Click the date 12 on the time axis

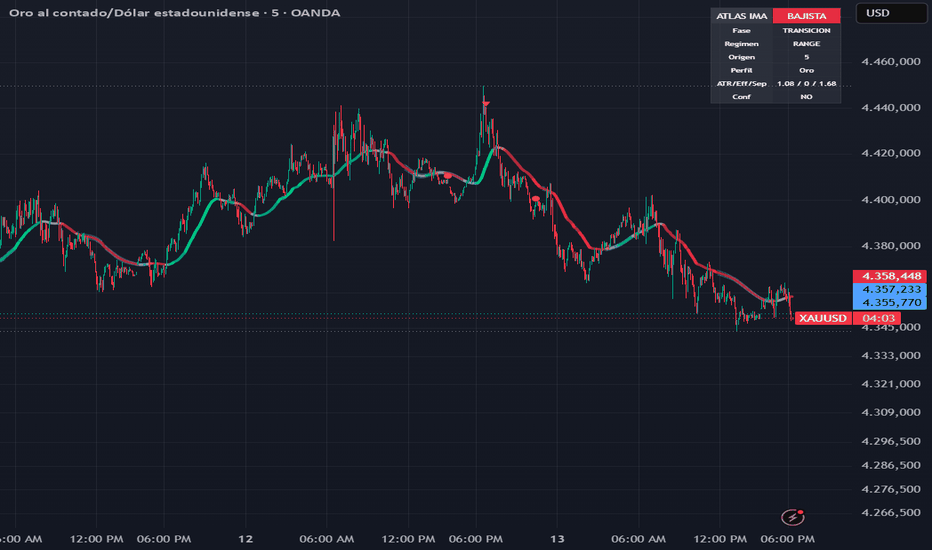[245, 539]
